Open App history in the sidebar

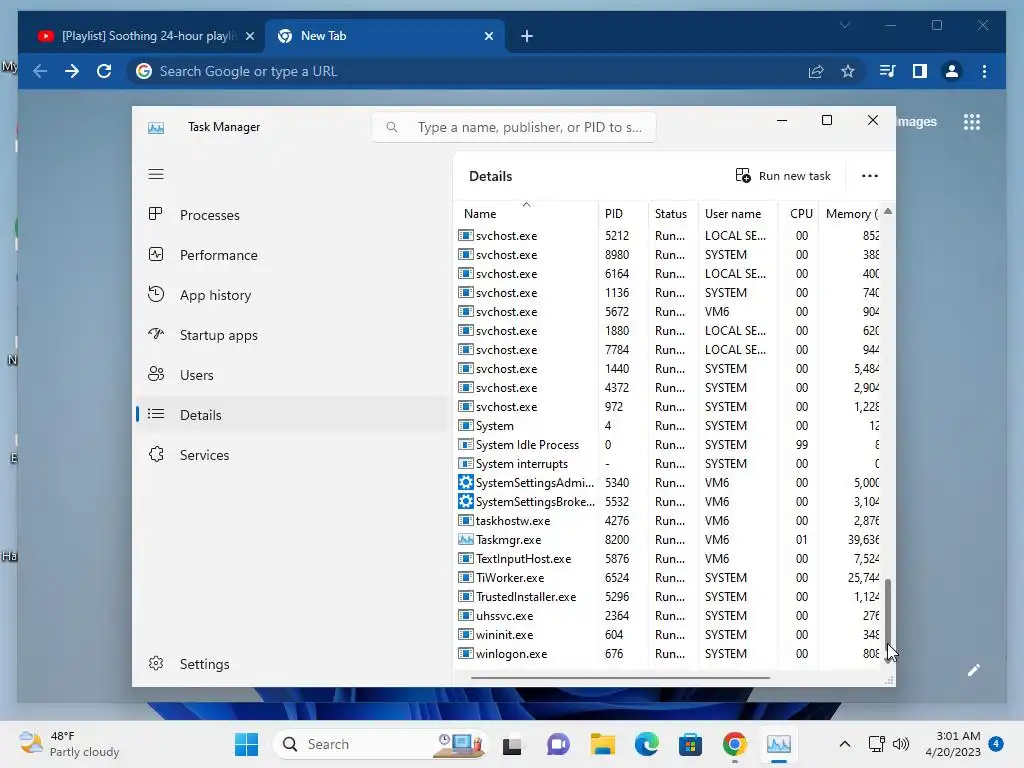[291, 295]
